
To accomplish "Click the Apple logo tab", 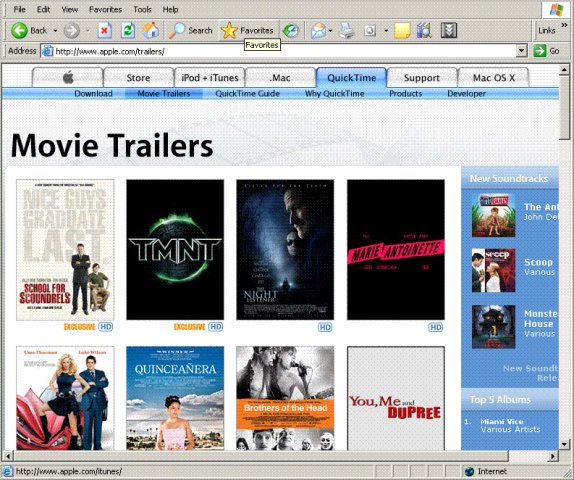I will pyautogui.click(x=68, y=78).
